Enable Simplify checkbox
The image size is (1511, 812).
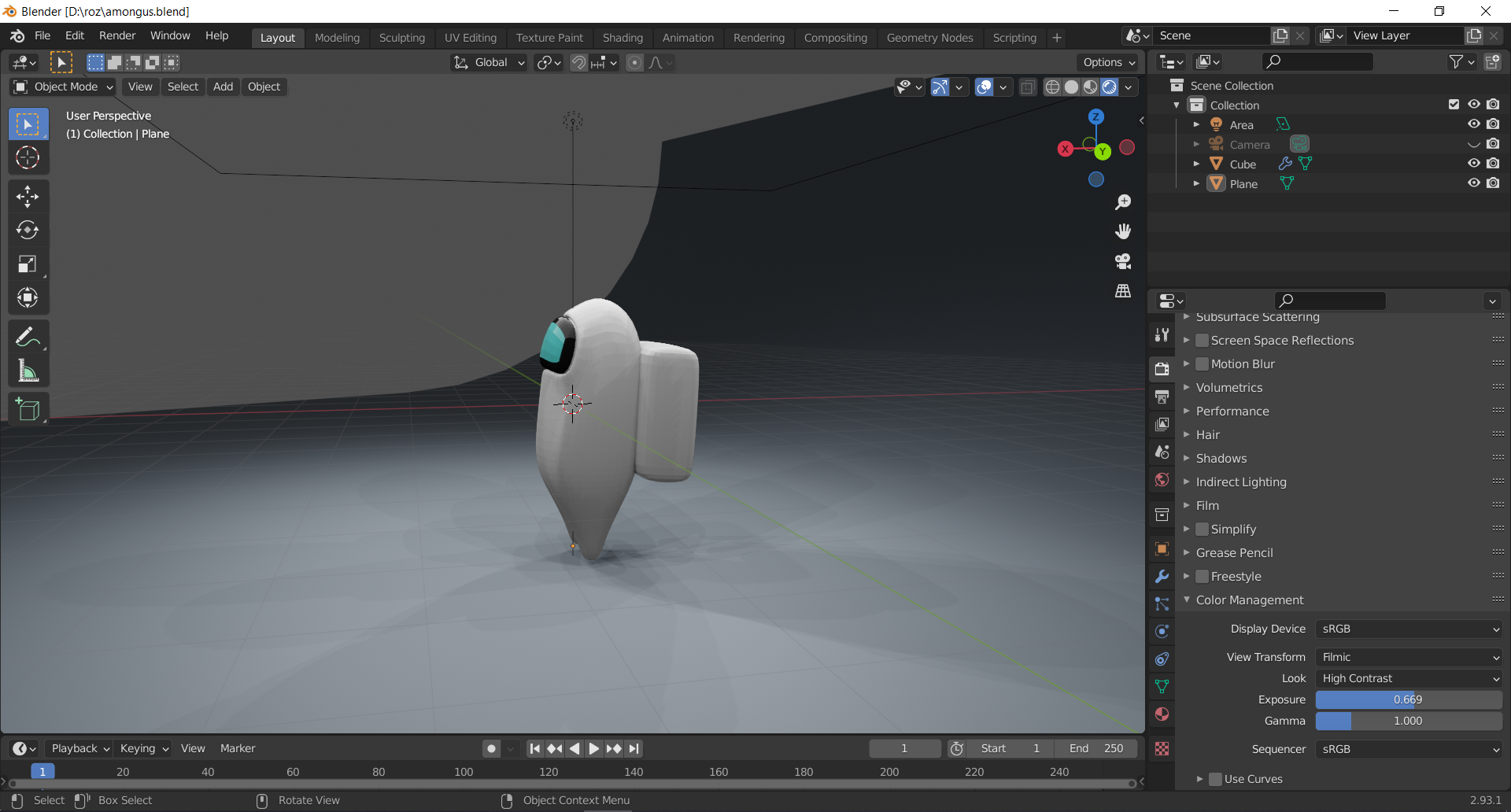1202,530
